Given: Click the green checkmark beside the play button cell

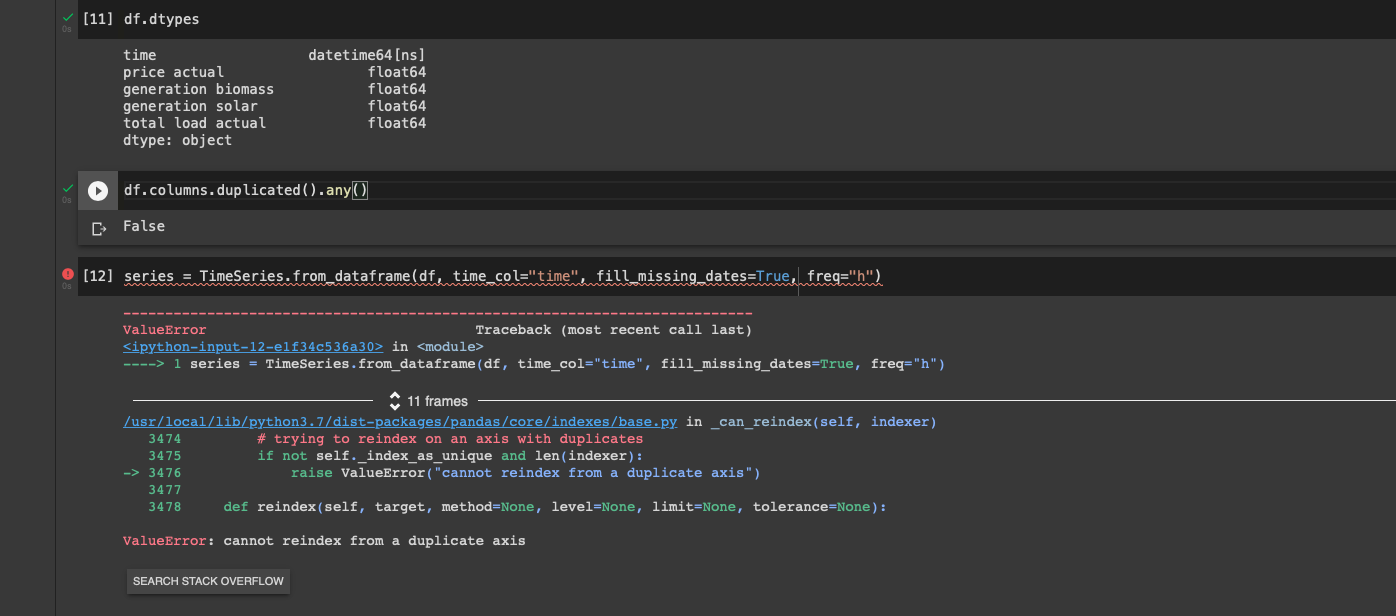Looking at the screenshot, I should tap(66, 186).
